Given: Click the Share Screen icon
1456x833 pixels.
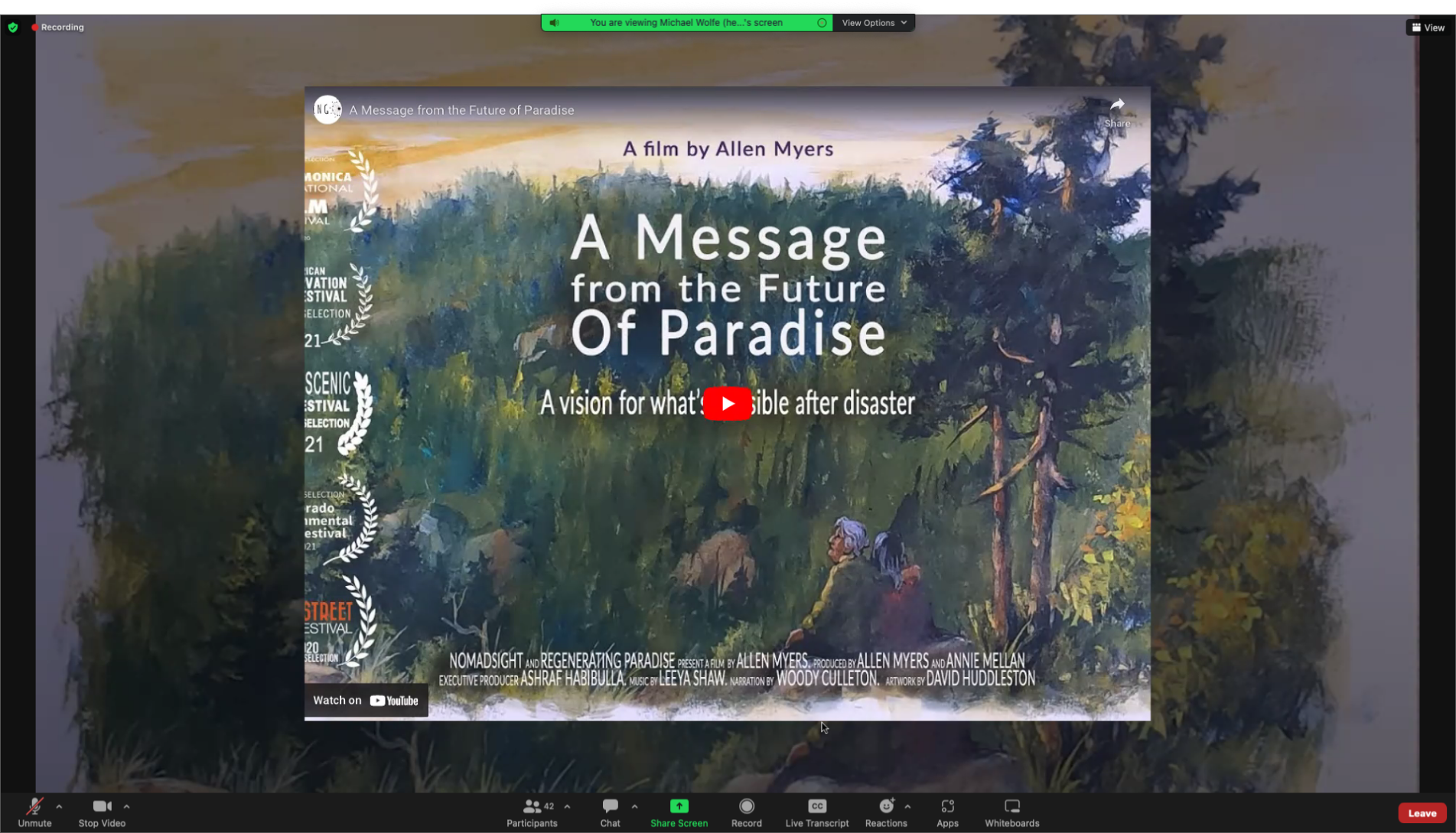Looking at the screenshot, I should [x=679, y=806].
